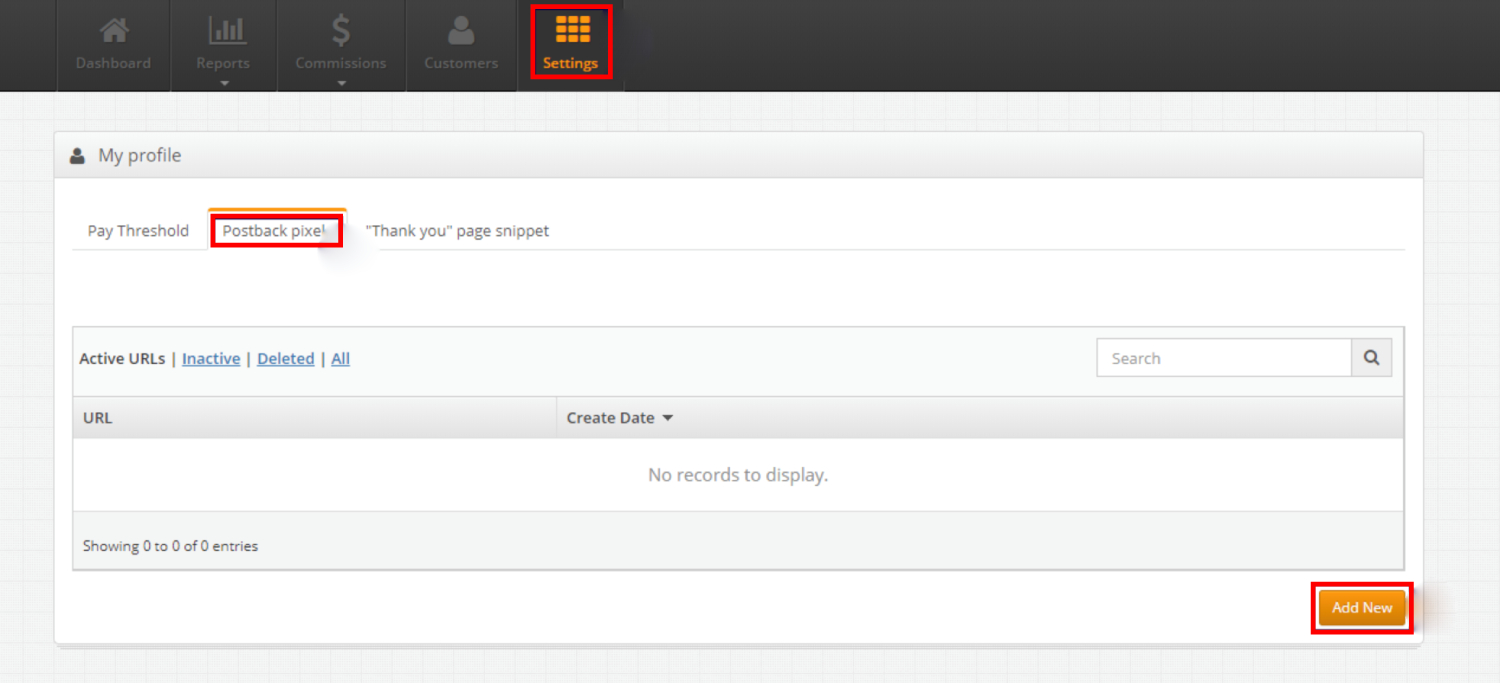
Task: Focus the Search input field
Action: pos(1224,358)
